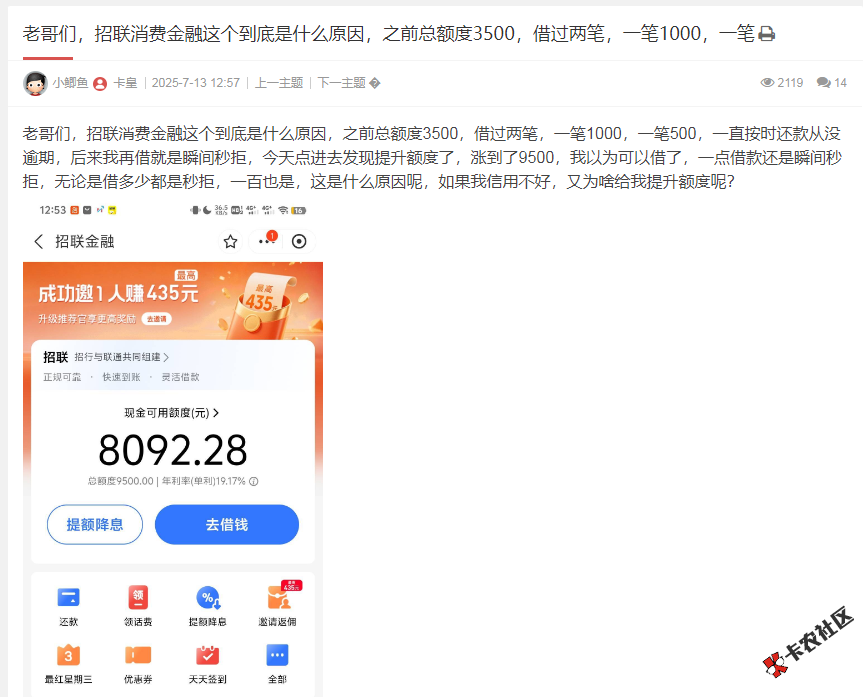Image resolution: width=863 pixels, height=697 pixels.
Task: Open the 卡皇 user rank link
Action: coord(125,83)
